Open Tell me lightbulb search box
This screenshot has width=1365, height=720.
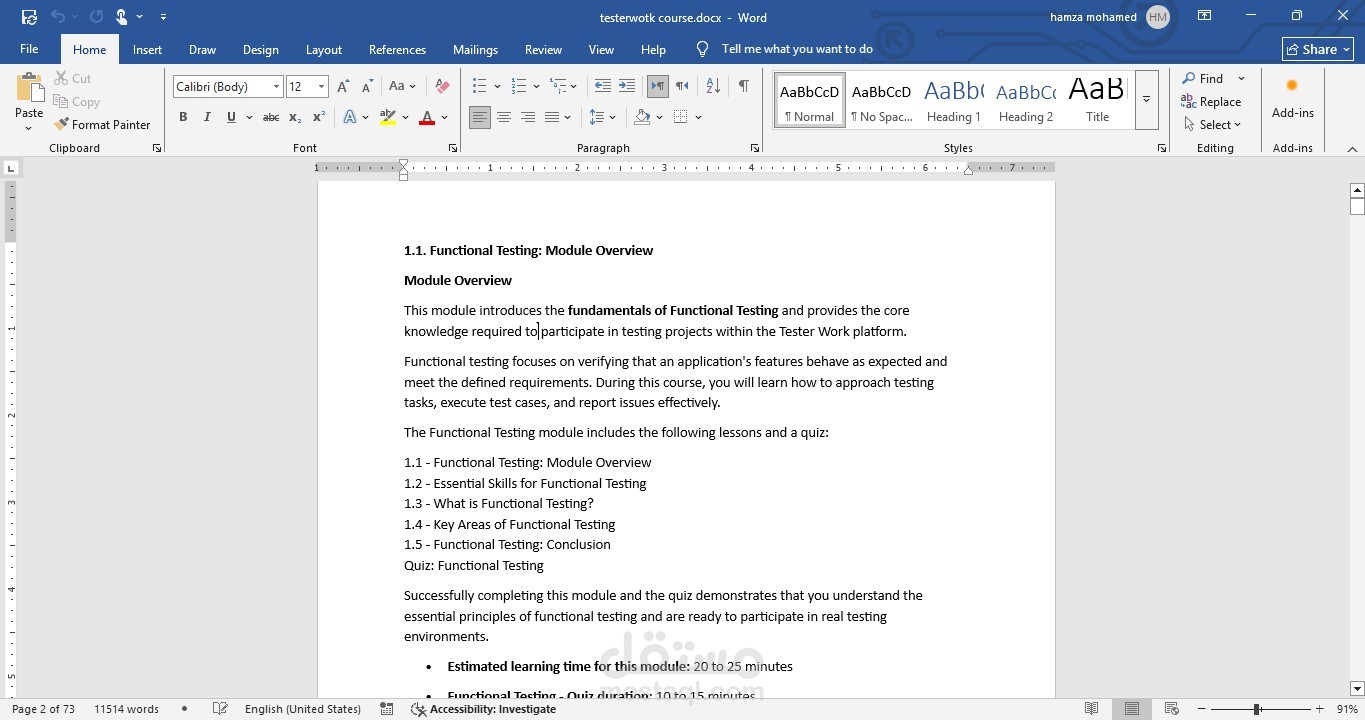coord(785,49)
